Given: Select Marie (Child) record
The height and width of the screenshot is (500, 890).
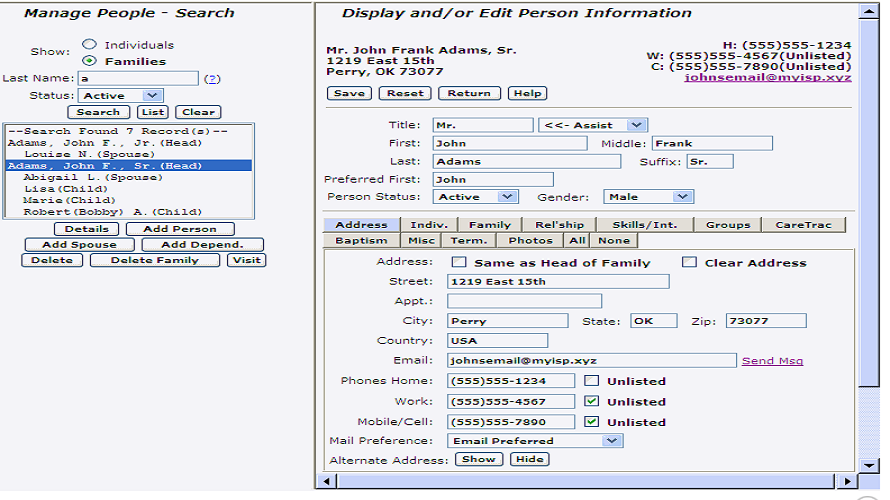Looking at the screenshot, I should coord(129,200).
